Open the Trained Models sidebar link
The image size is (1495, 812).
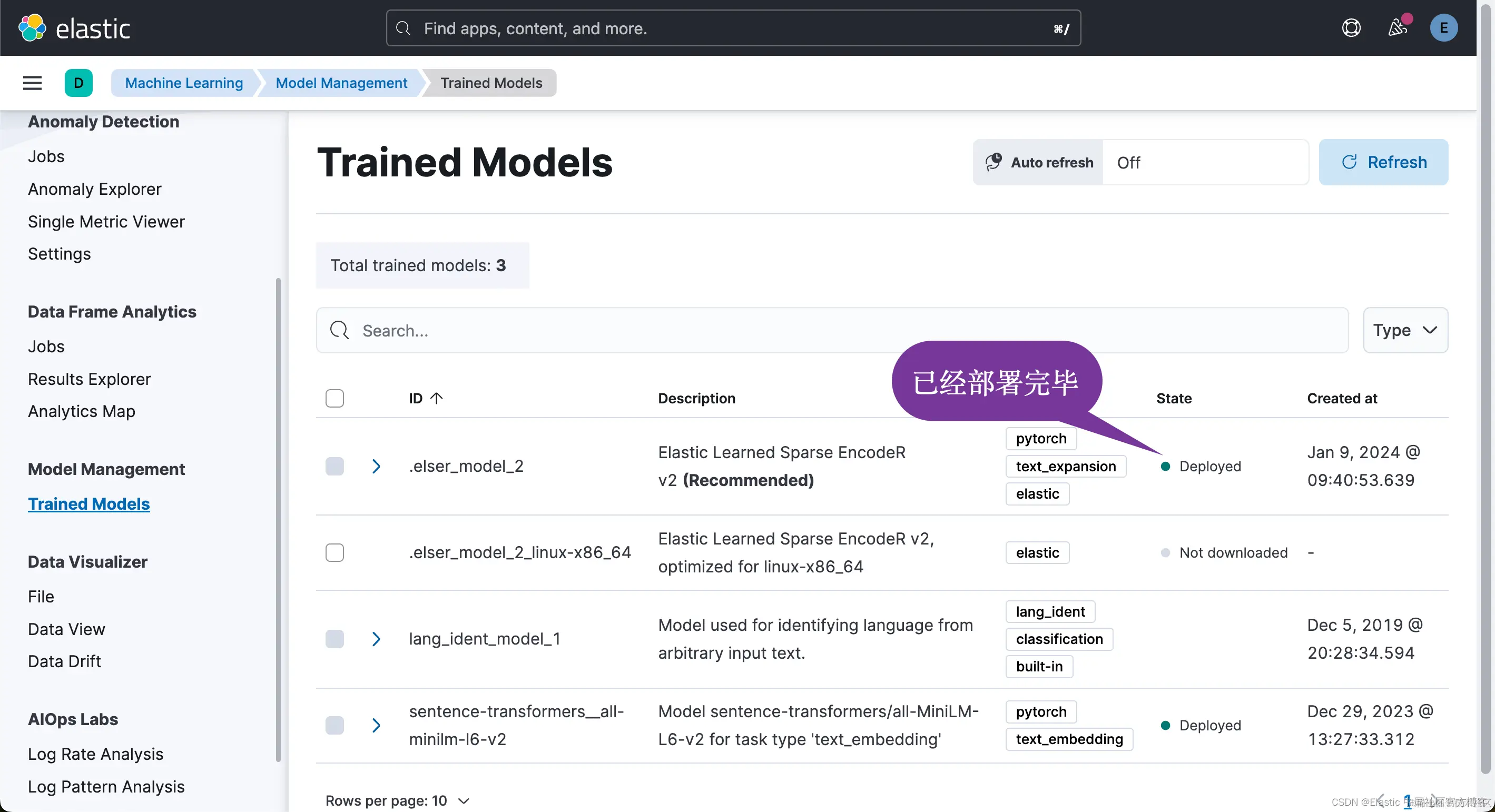coord(89,504)
